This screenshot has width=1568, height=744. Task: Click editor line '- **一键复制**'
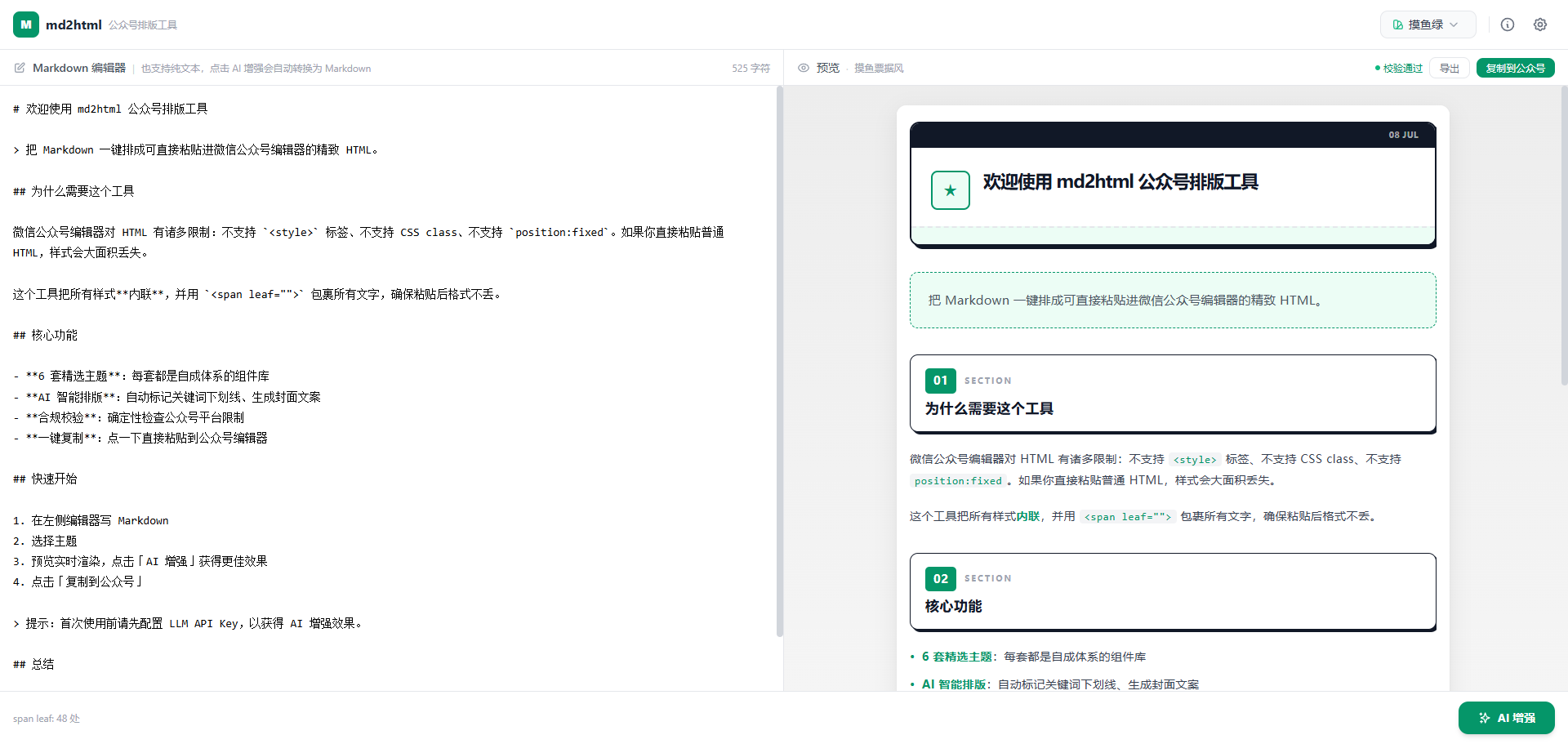tap(140, 438)
